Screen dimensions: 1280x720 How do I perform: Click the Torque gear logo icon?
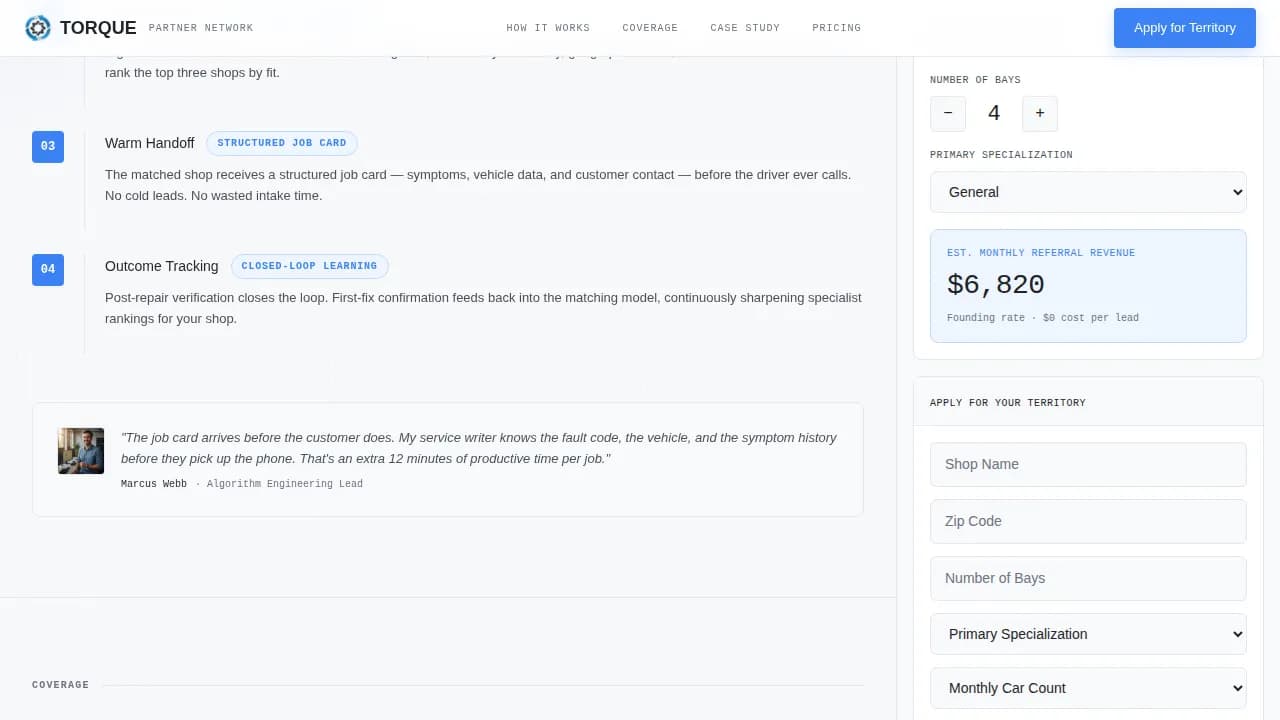pos(38,28)
